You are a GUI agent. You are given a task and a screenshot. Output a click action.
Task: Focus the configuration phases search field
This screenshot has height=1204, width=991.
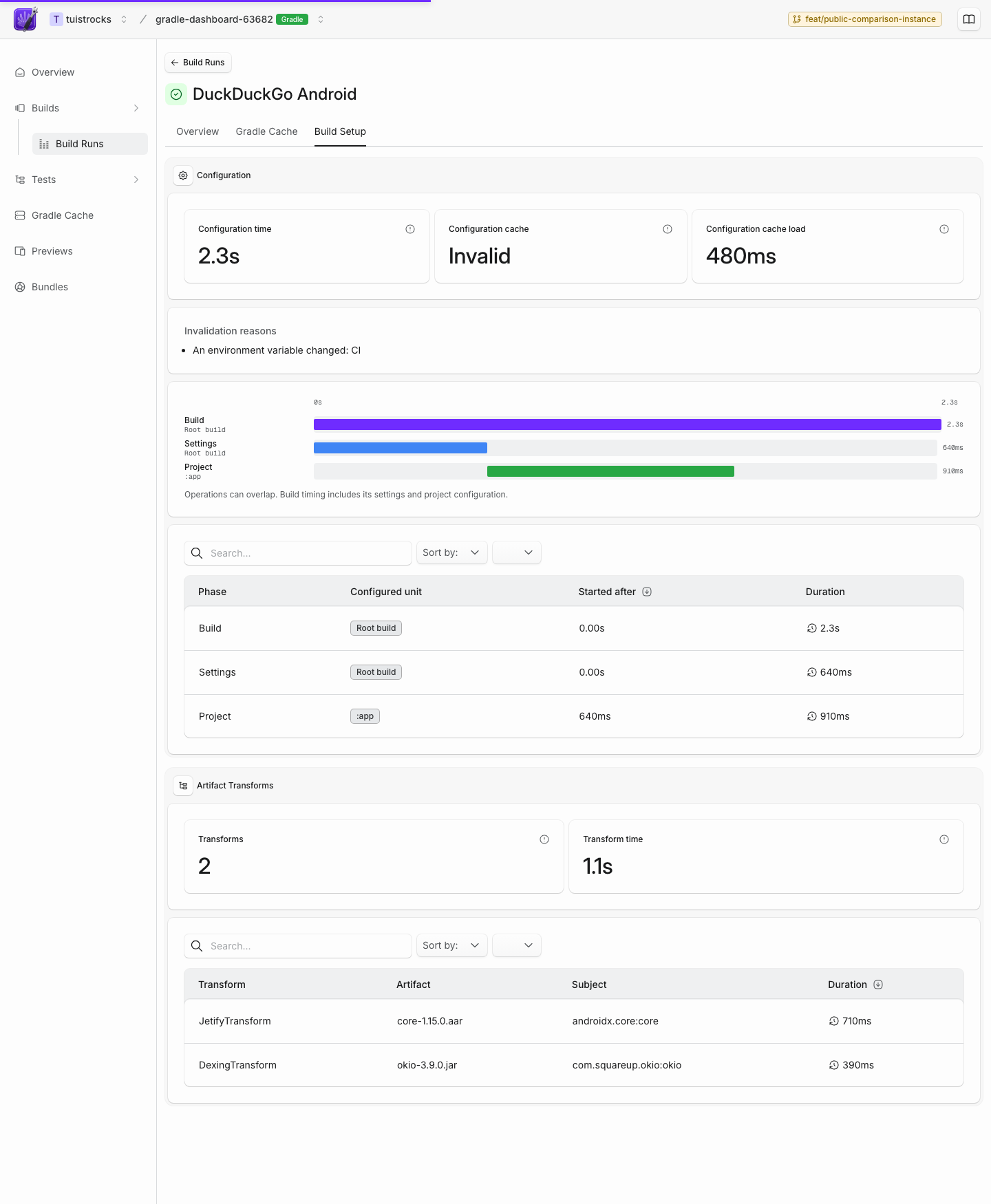click(298, 553)
